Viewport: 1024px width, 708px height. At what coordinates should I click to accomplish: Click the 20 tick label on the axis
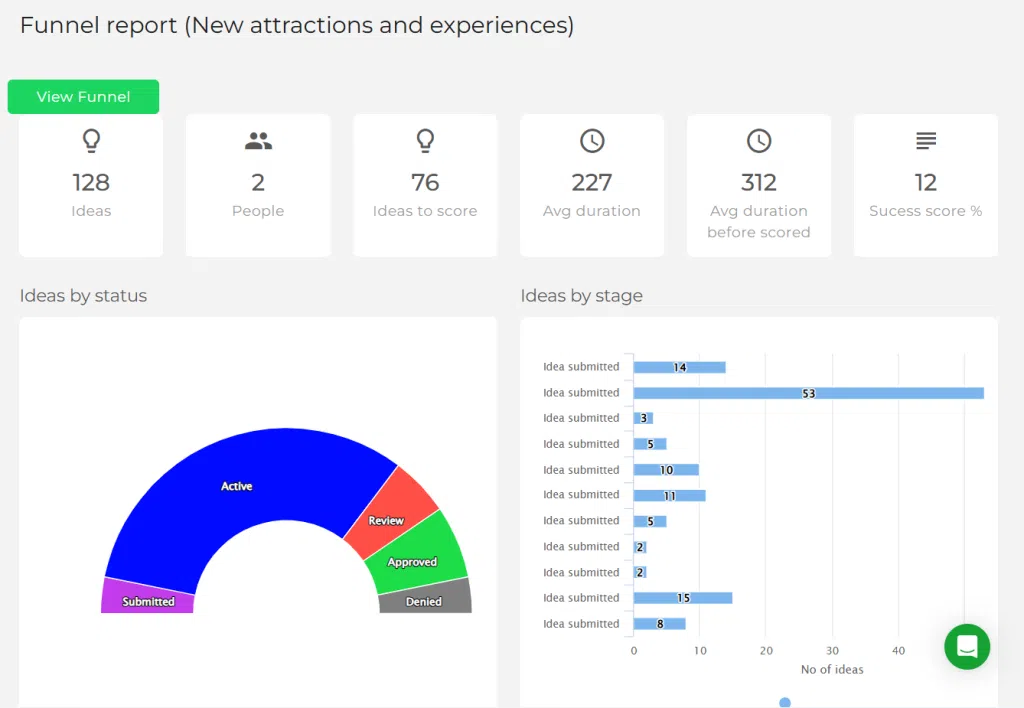[x=766, y=651]
